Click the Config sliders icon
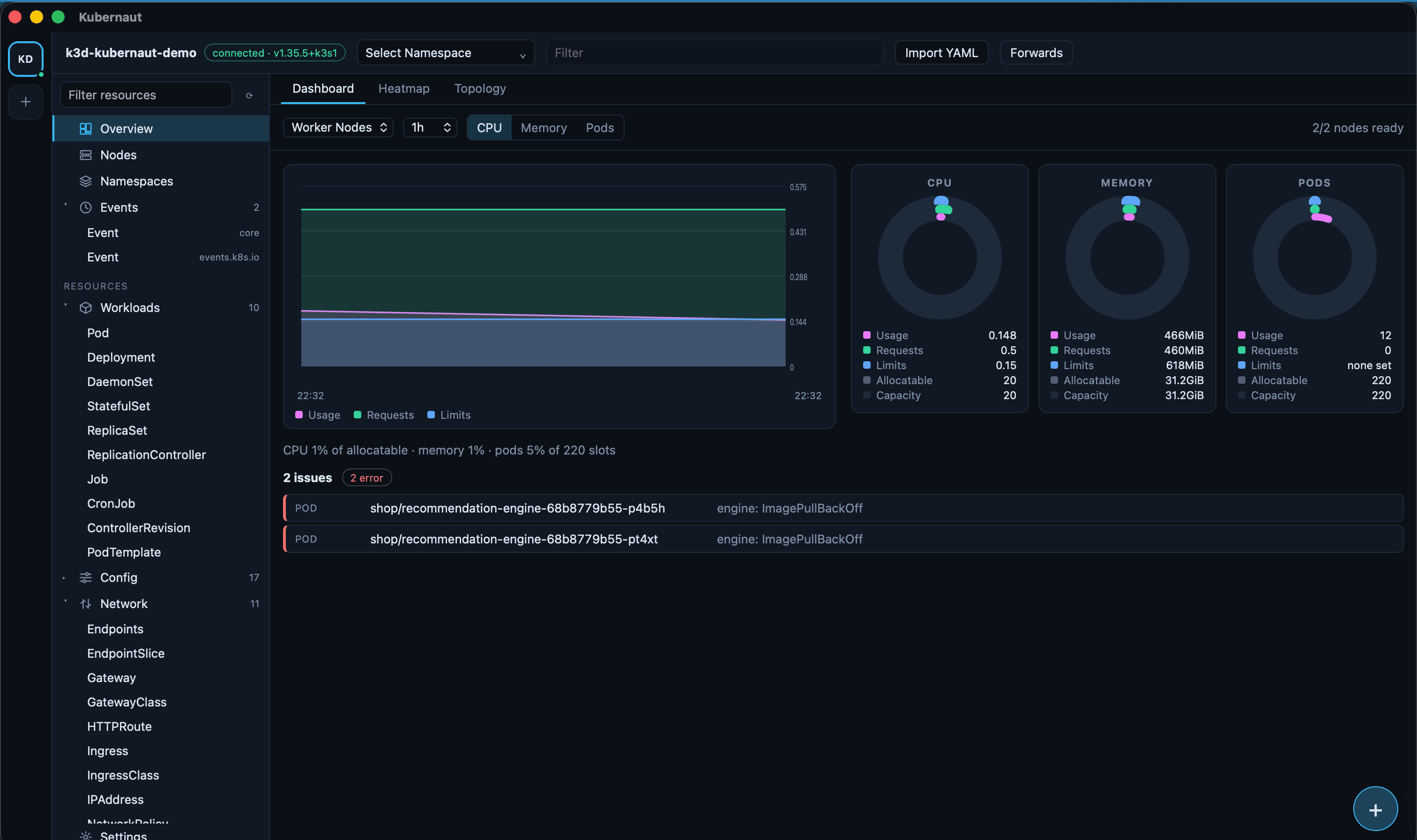Image resolution: width=1417 pixels, height=840 pixels. (x=85, y=577)
